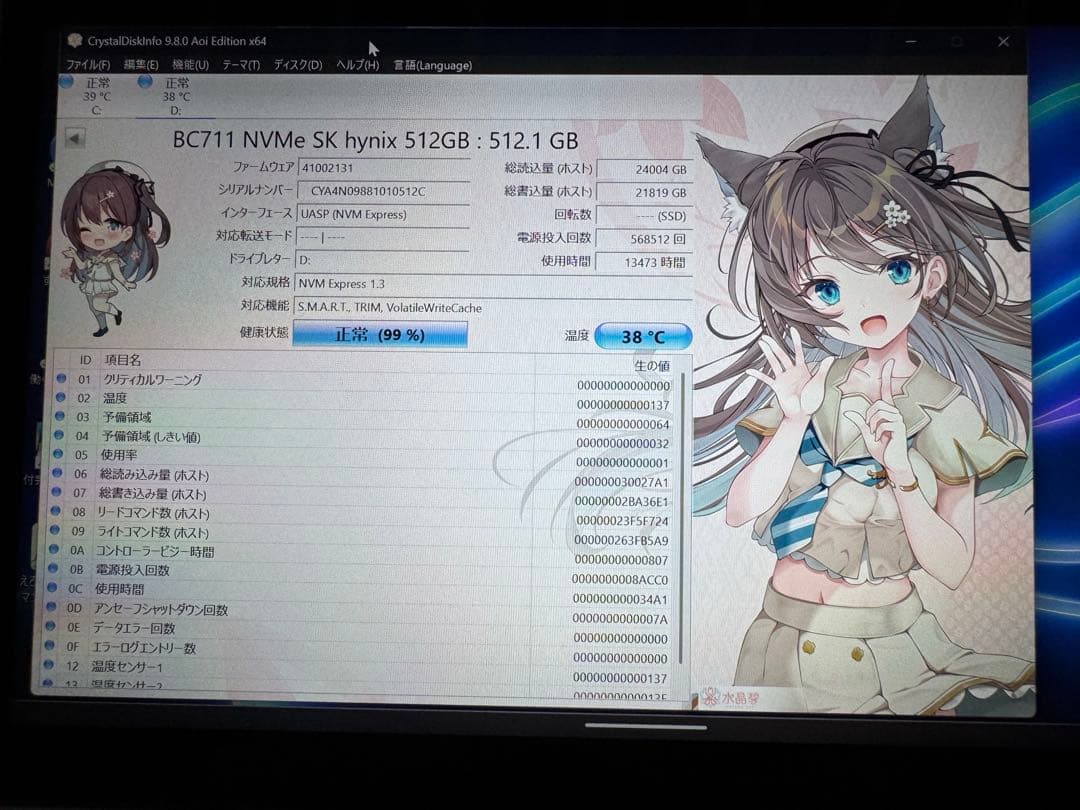Screen dimensions: 1080x810
Task: Click the status dot for 0C 使用時間 row
Action: coord(52,588)
